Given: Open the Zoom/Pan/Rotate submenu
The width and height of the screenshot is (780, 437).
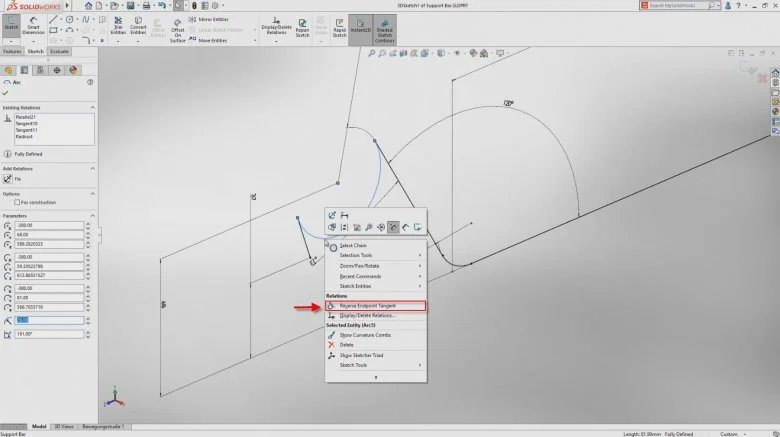Looking at the screenshot, I should pos(376,266).
